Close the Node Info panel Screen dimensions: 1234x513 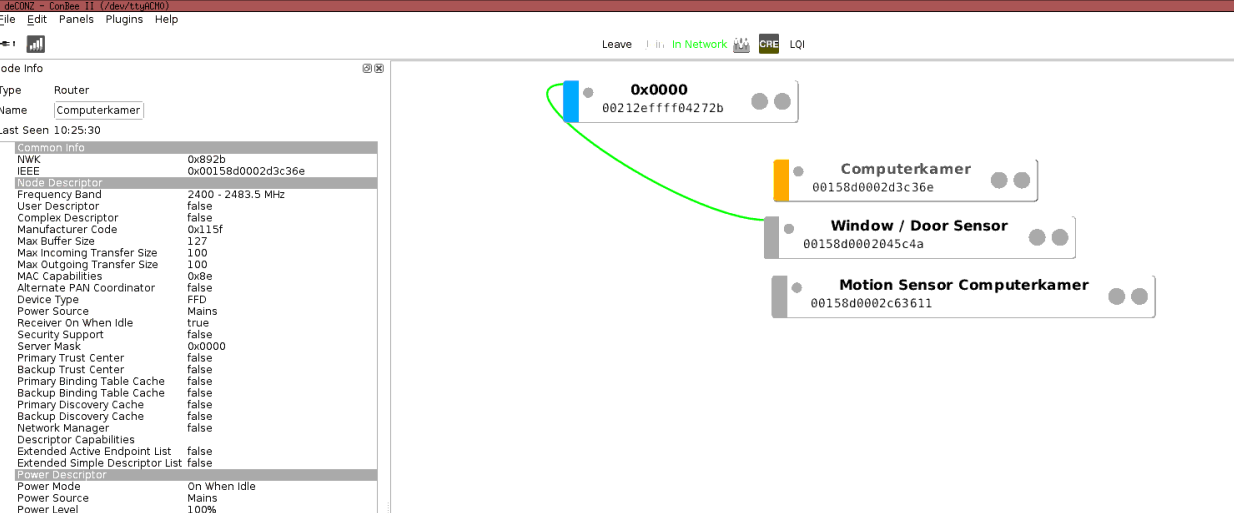click(379, 68)
